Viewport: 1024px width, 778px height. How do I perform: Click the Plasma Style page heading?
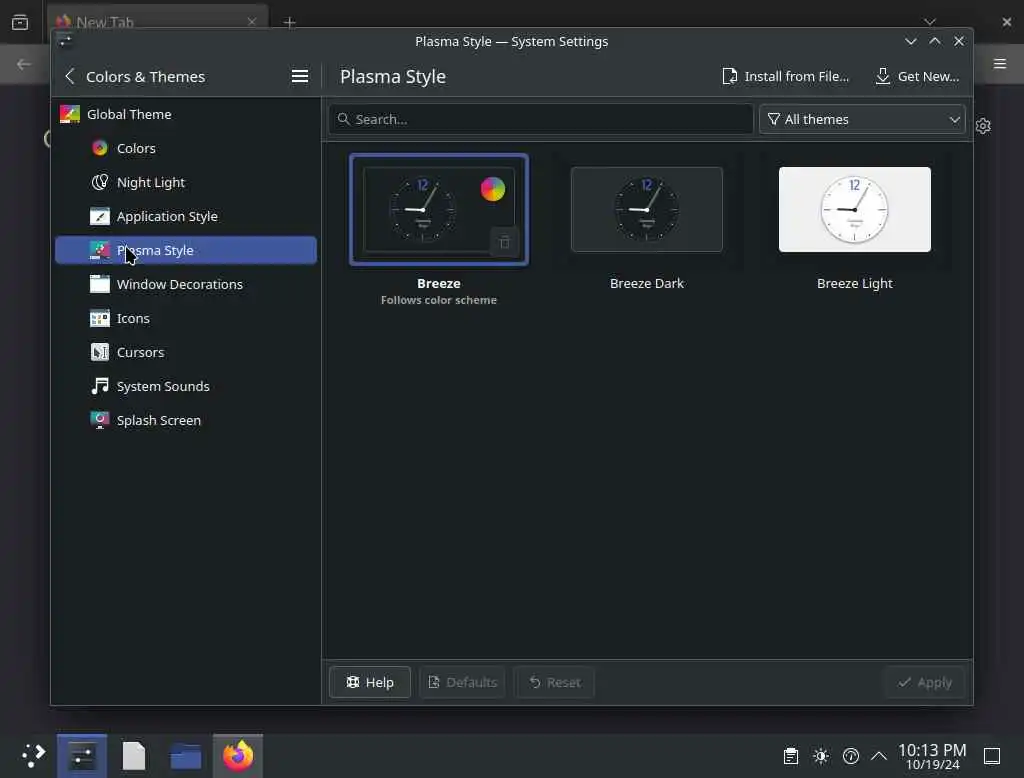coord(393,76)
